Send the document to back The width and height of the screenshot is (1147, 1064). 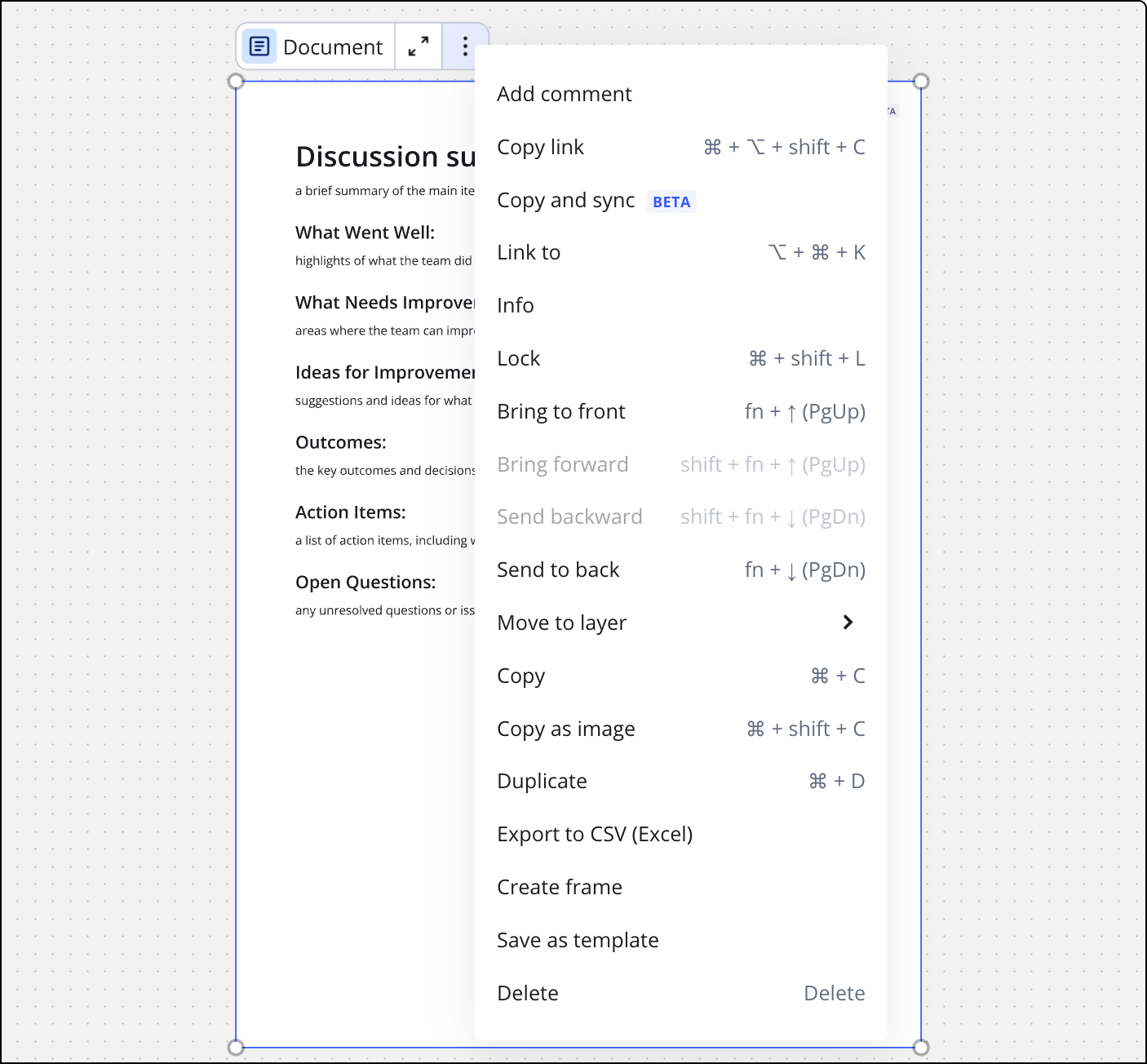[558, 570]
